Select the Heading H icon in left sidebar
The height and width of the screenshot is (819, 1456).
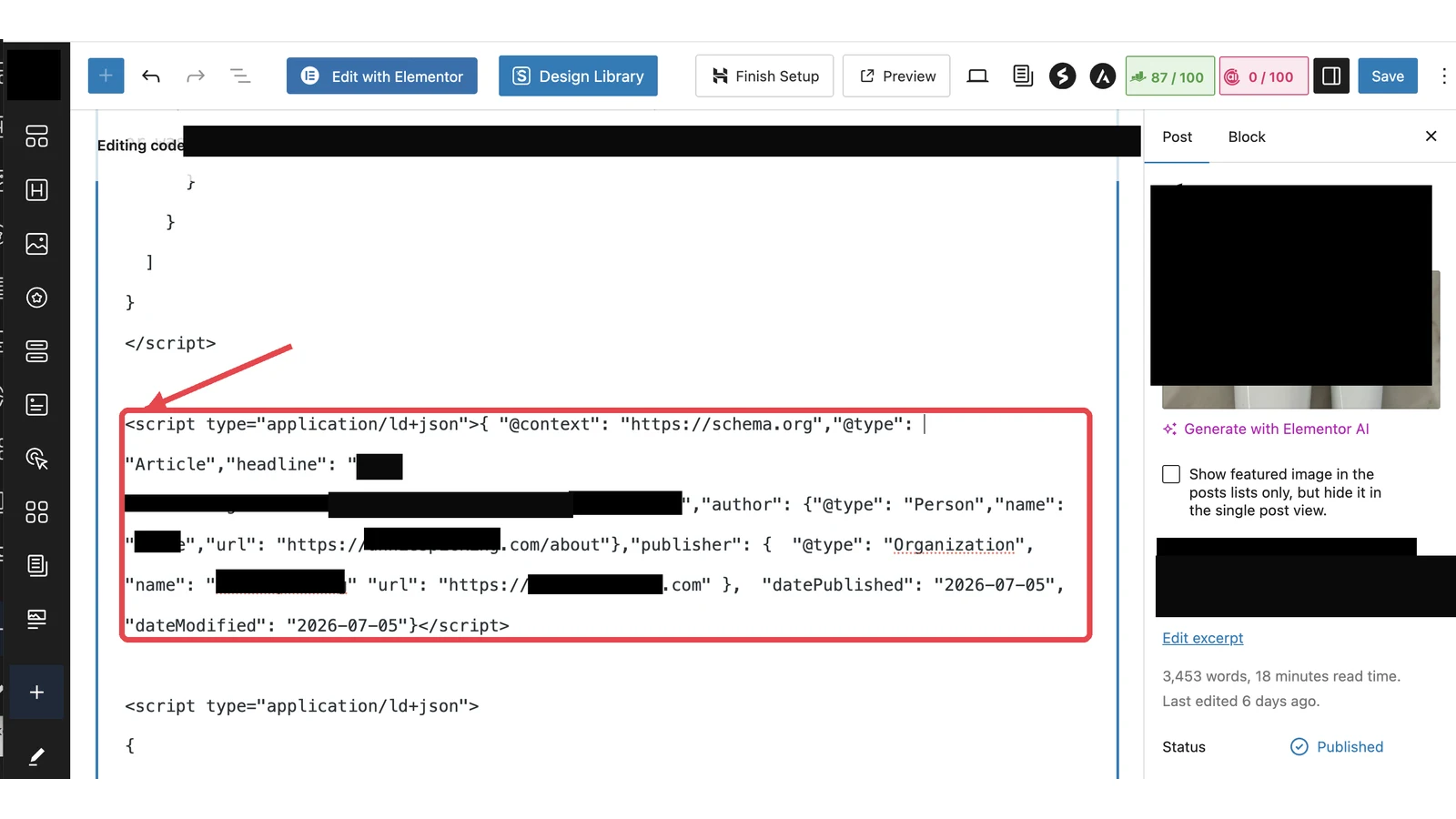tap(36, 190)
